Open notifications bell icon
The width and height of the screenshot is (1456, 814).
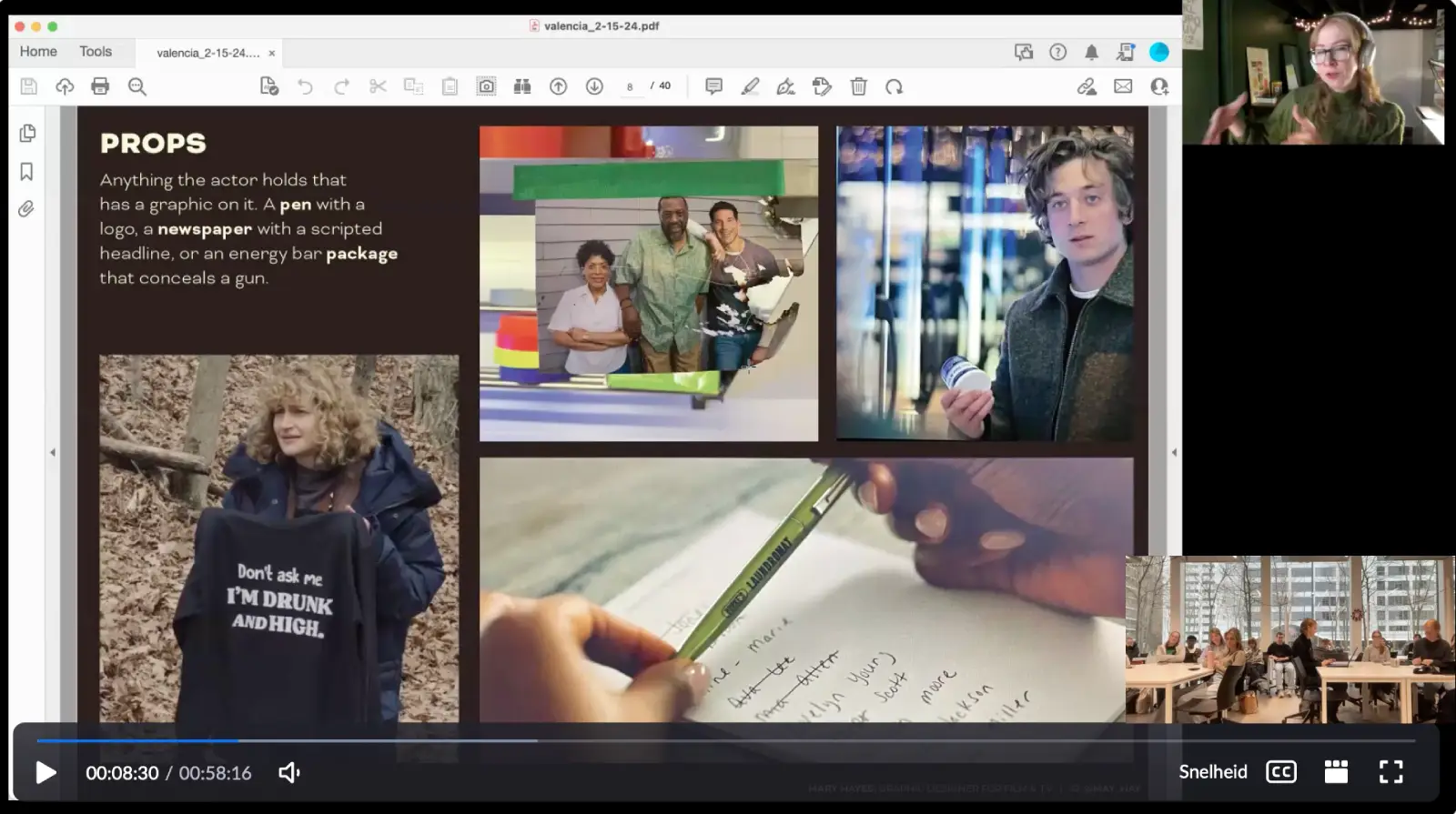(1091, 52)
